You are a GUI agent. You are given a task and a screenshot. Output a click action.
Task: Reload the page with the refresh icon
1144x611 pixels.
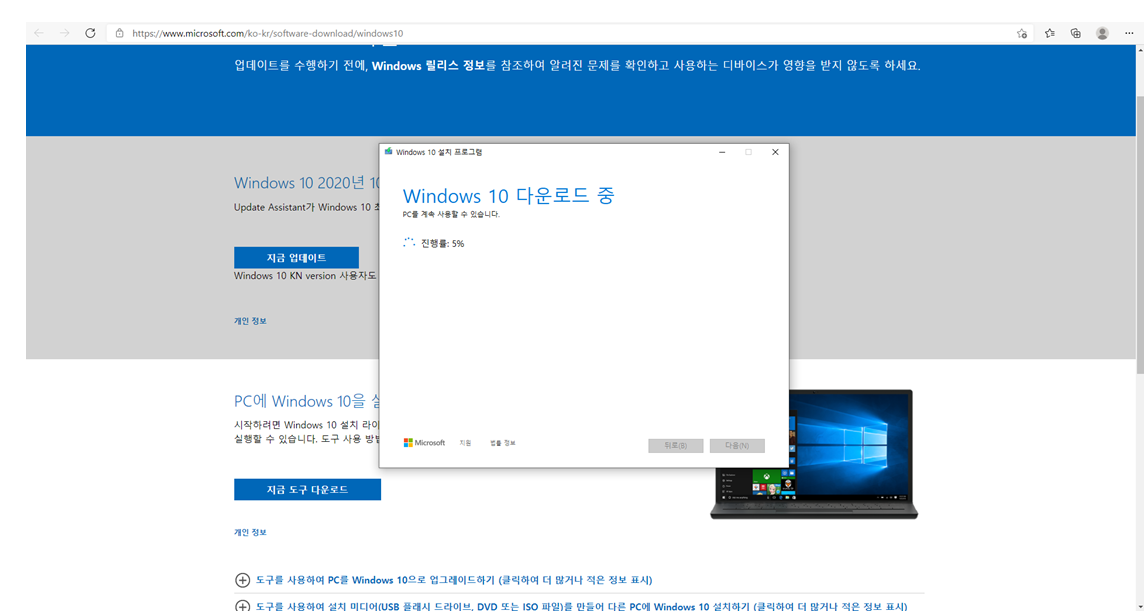[90, 33]
